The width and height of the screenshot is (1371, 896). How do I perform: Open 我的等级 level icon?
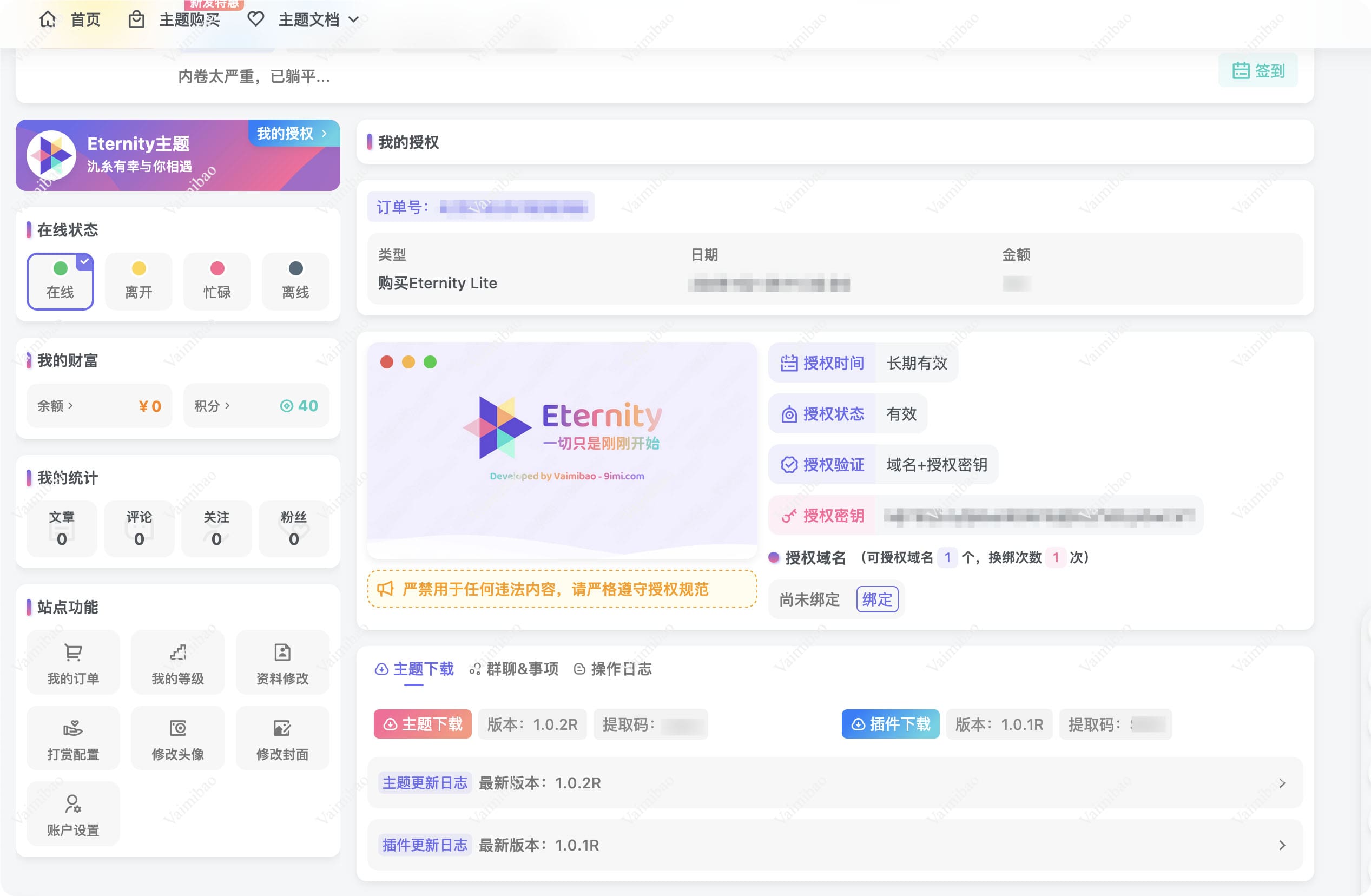click(x=177, y=653)
